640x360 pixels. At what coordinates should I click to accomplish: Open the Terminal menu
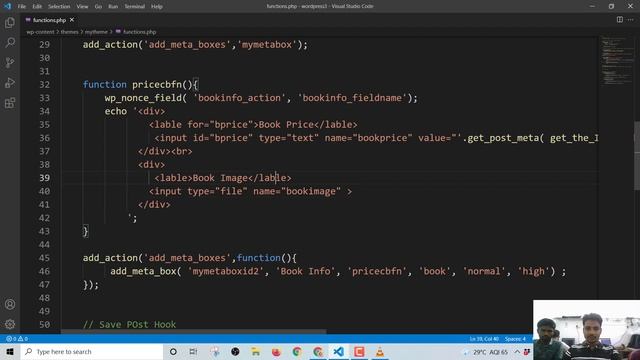tap(135, 7)
